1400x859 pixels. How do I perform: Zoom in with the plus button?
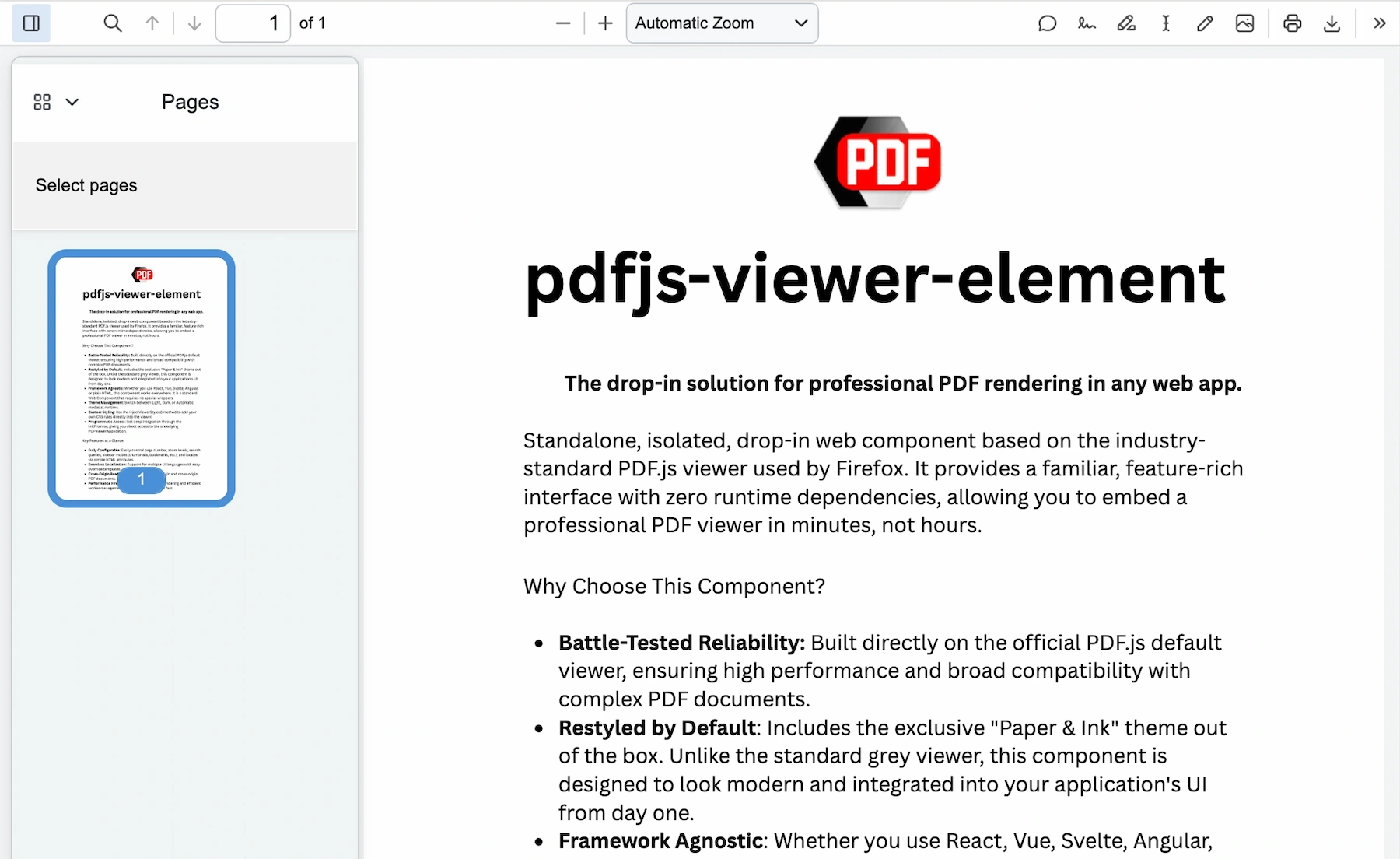pyautogui.click(x=605, y=23)
